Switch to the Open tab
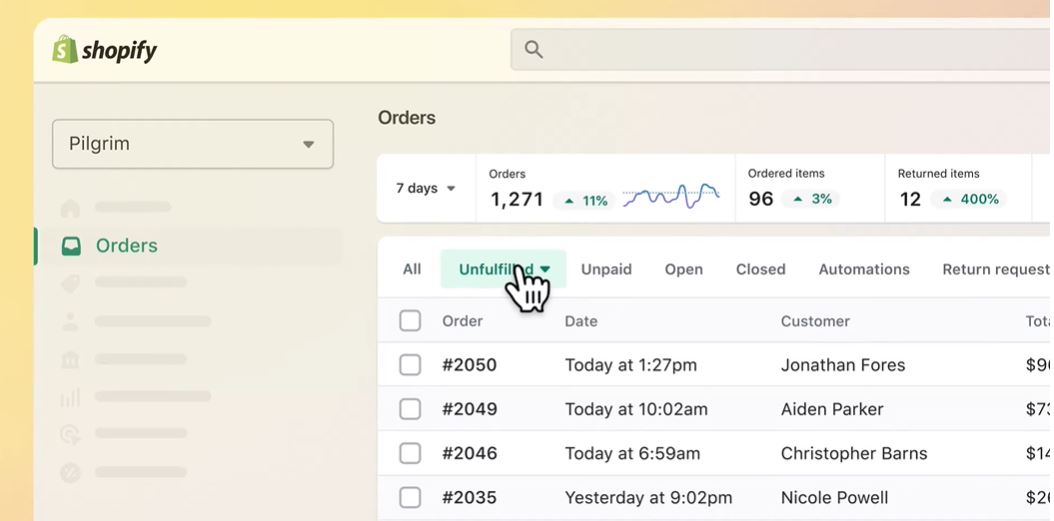This screenshot has width=1054, height=521. click(x=684, y=270)
